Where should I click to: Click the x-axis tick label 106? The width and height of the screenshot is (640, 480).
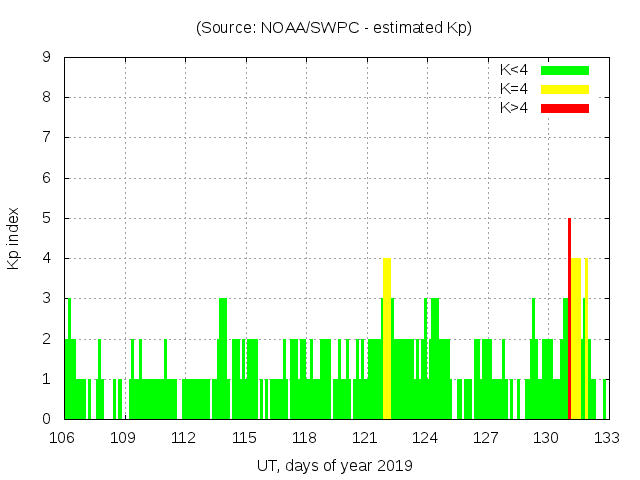coord(63,438)
